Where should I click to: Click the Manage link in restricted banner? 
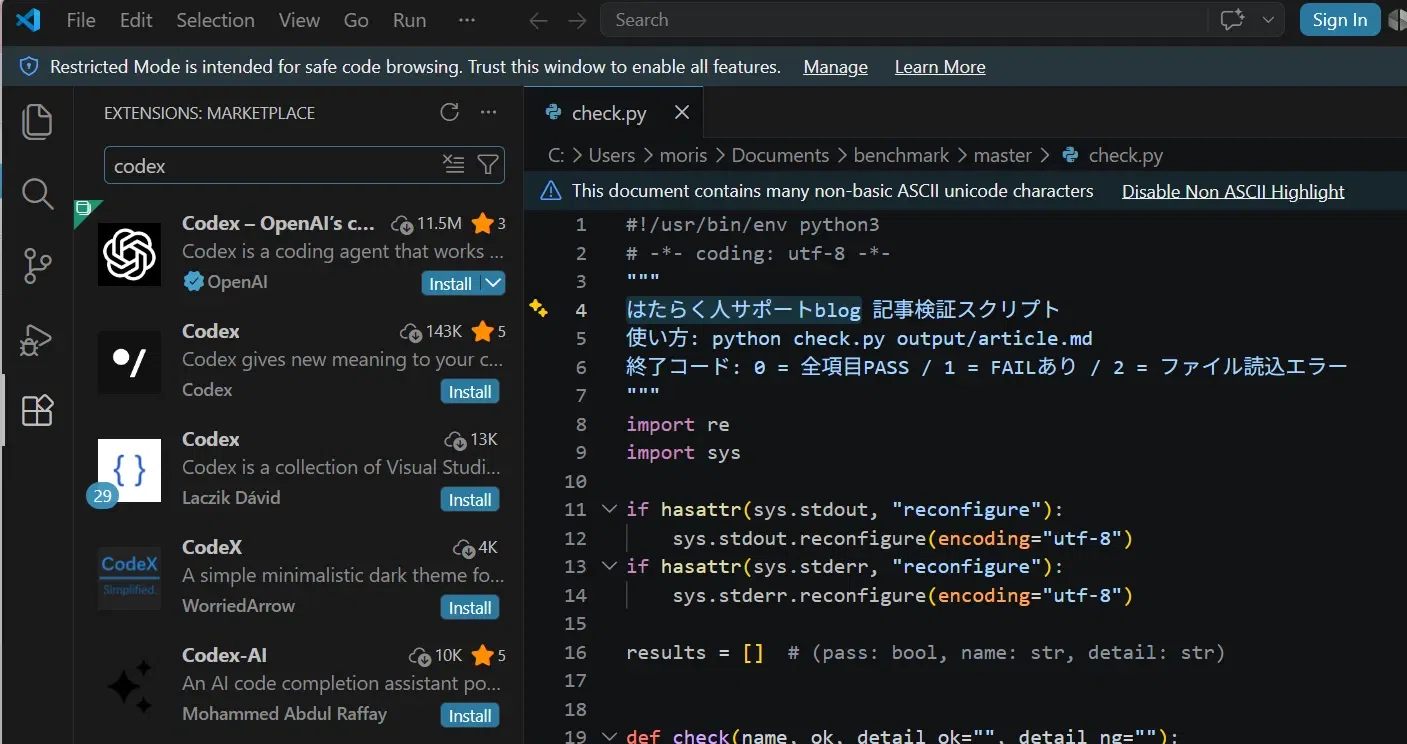[835, 67]
